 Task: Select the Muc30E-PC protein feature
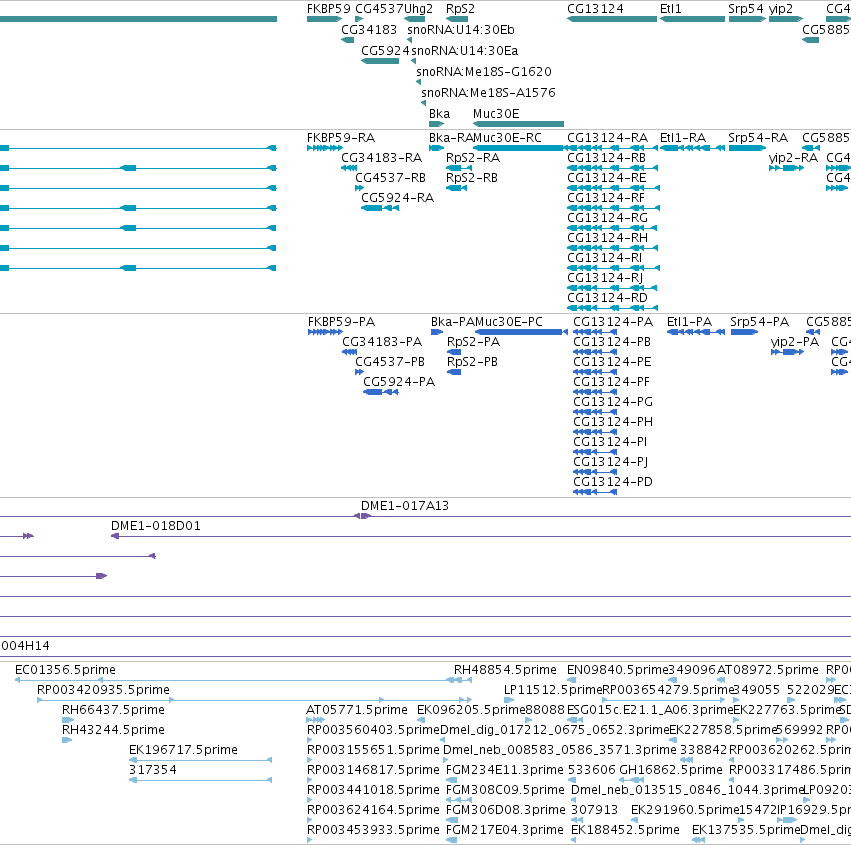tap(521, 332)
